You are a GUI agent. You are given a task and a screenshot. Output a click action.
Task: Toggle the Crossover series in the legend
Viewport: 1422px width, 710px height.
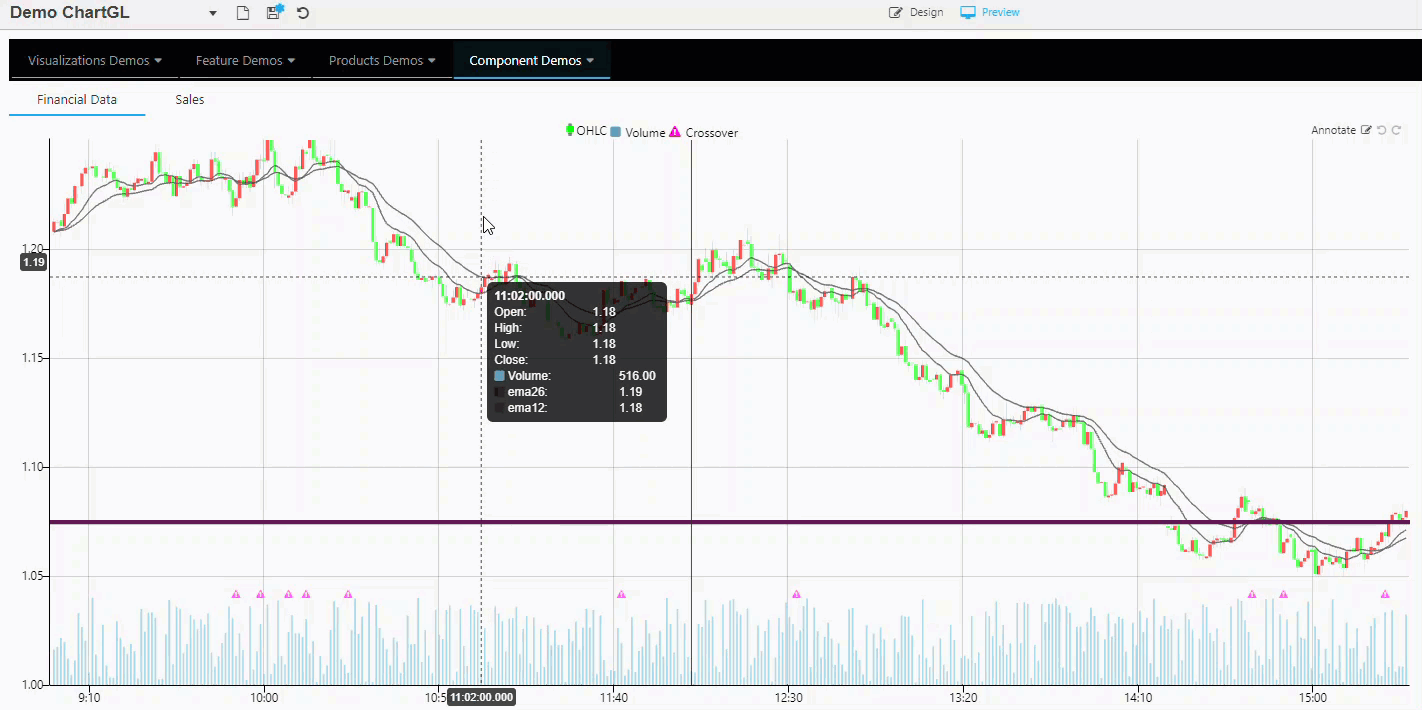tap(704, 132)
